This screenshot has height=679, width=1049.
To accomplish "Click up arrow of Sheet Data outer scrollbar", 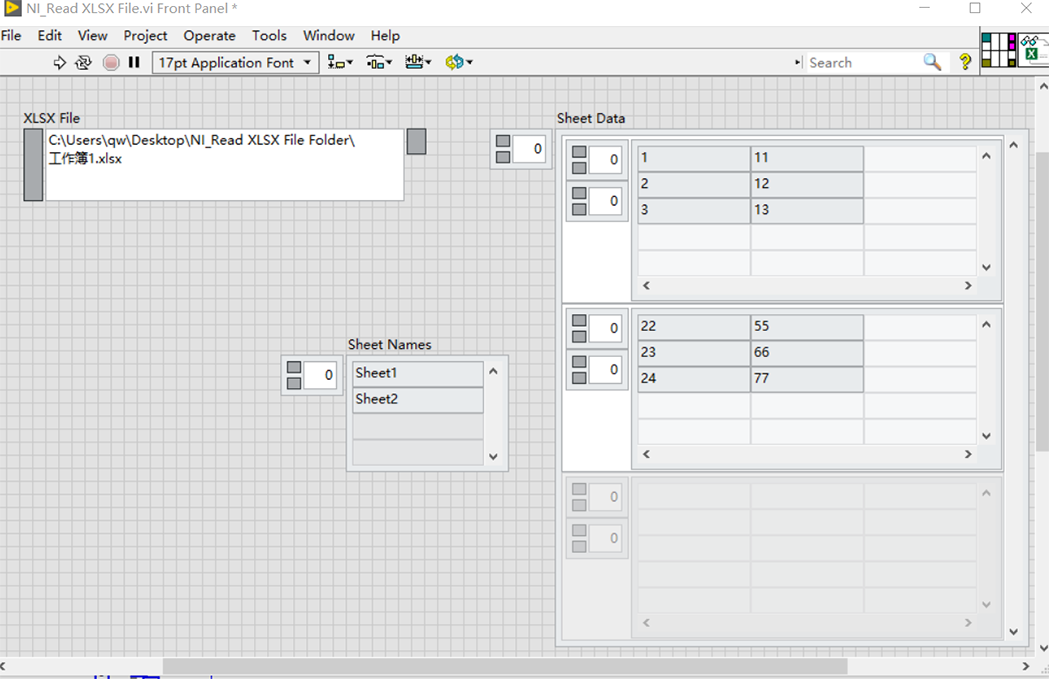I will 1014,145.
